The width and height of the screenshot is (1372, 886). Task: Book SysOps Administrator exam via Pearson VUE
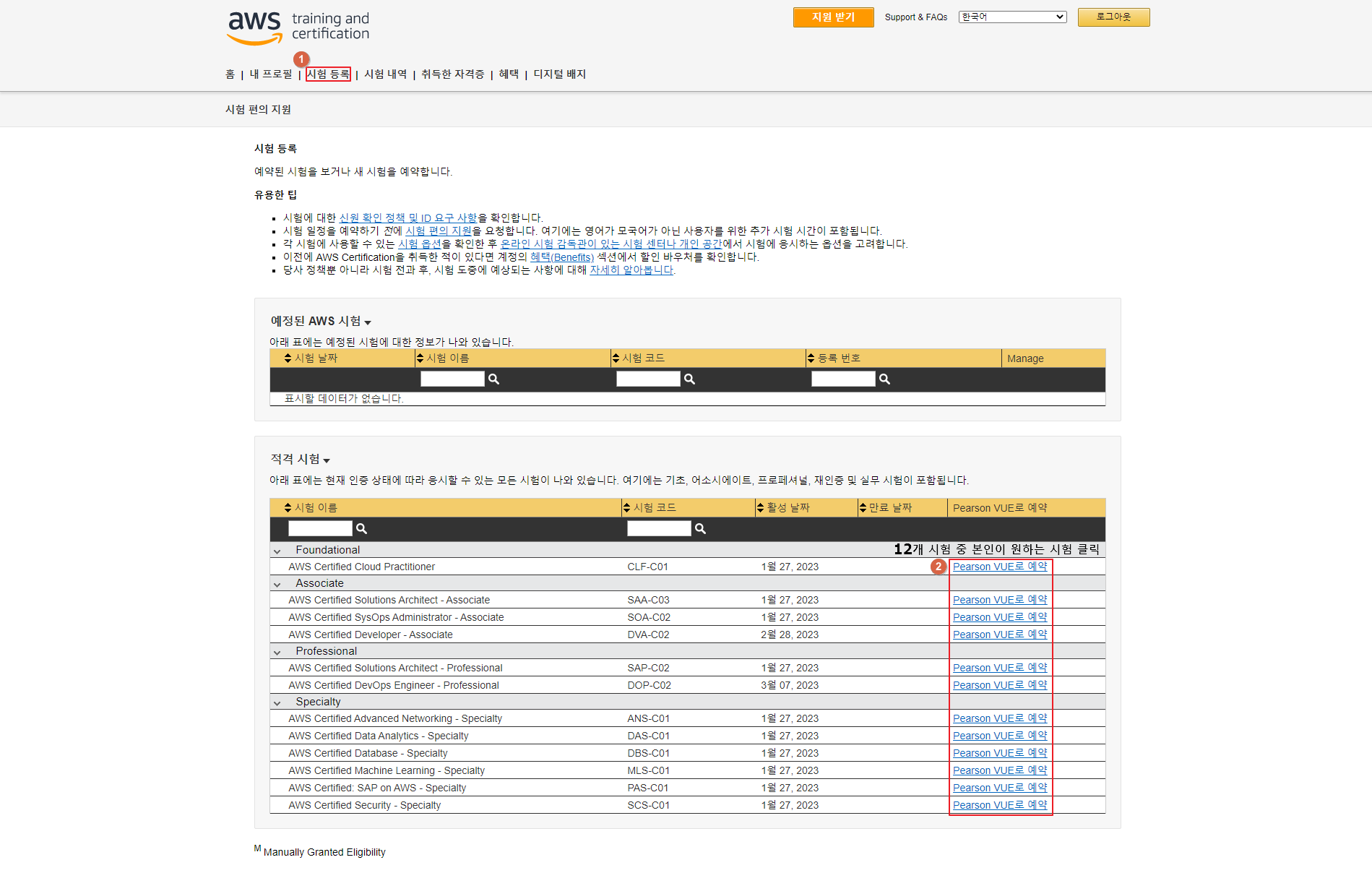point(1000,618)
